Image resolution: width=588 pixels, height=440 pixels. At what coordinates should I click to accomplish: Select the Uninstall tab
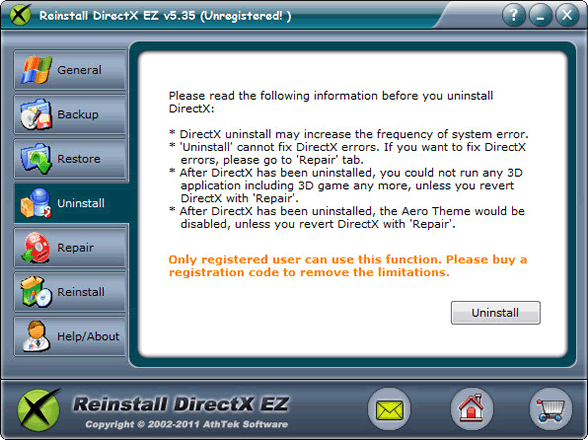[71, 203]
